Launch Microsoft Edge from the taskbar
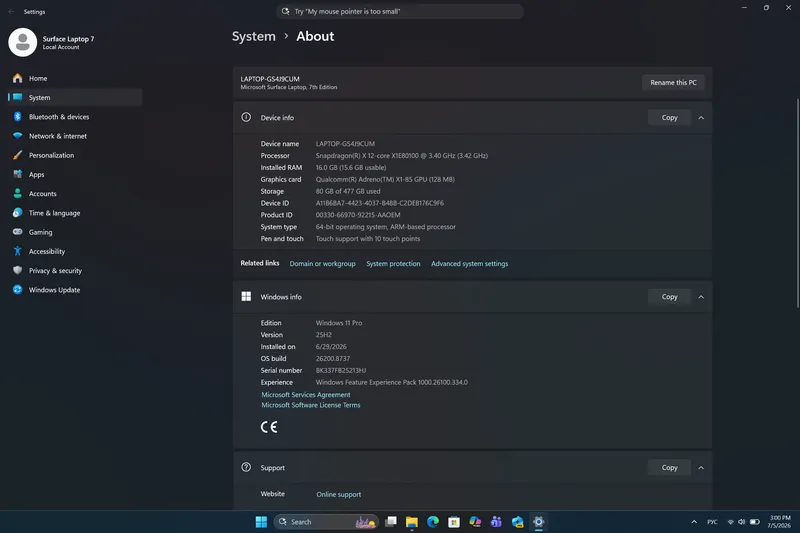This screenshot has width=800, height=533. 433,522
